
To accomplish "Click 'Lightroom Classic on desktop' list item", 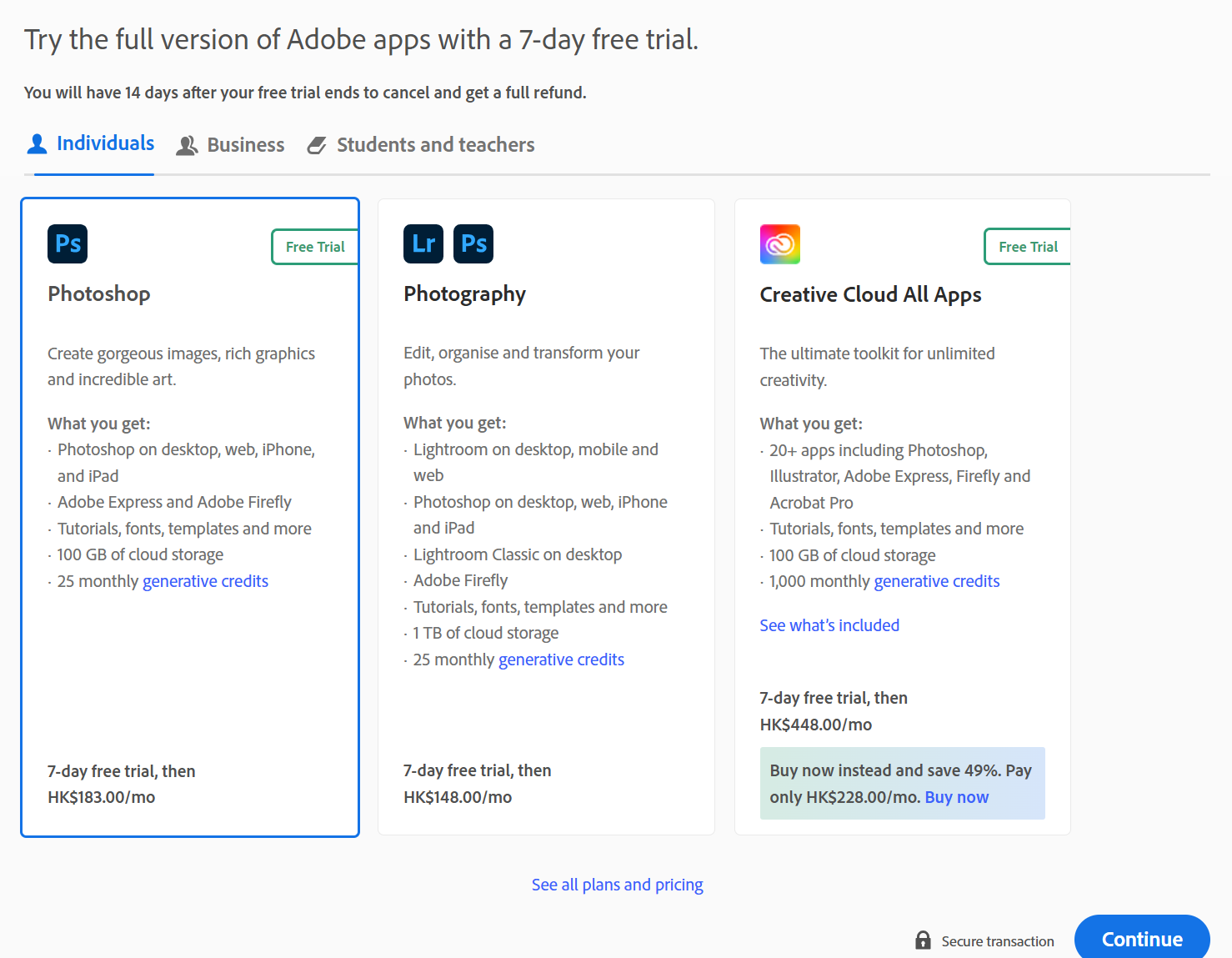I will click(518, 554).
